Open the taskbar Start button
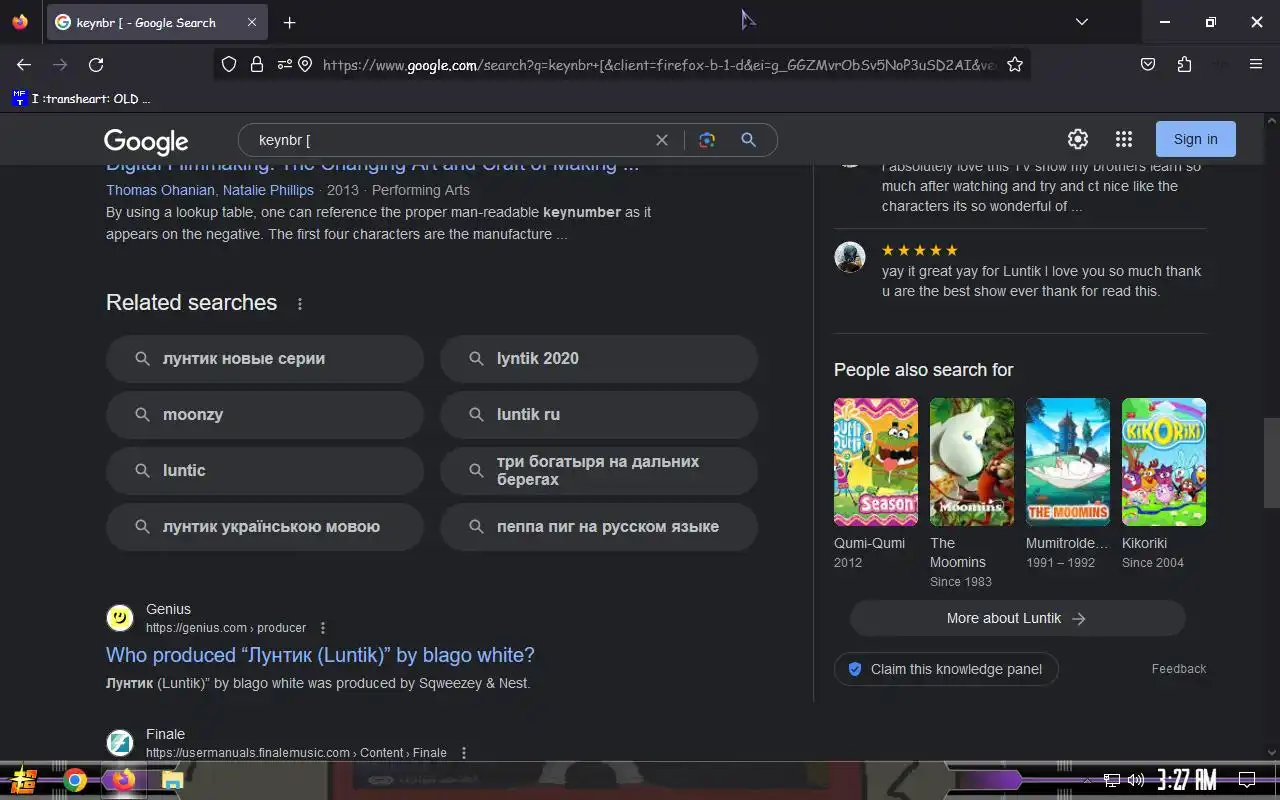This screenshot has height=800, width=1280. [24, 780]
